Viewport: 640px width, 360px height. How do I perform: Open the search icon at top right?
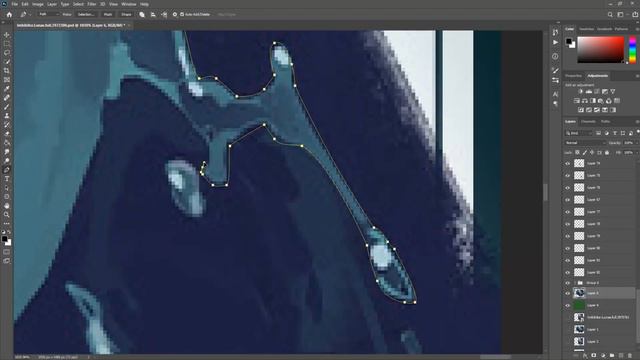(610, 15)
